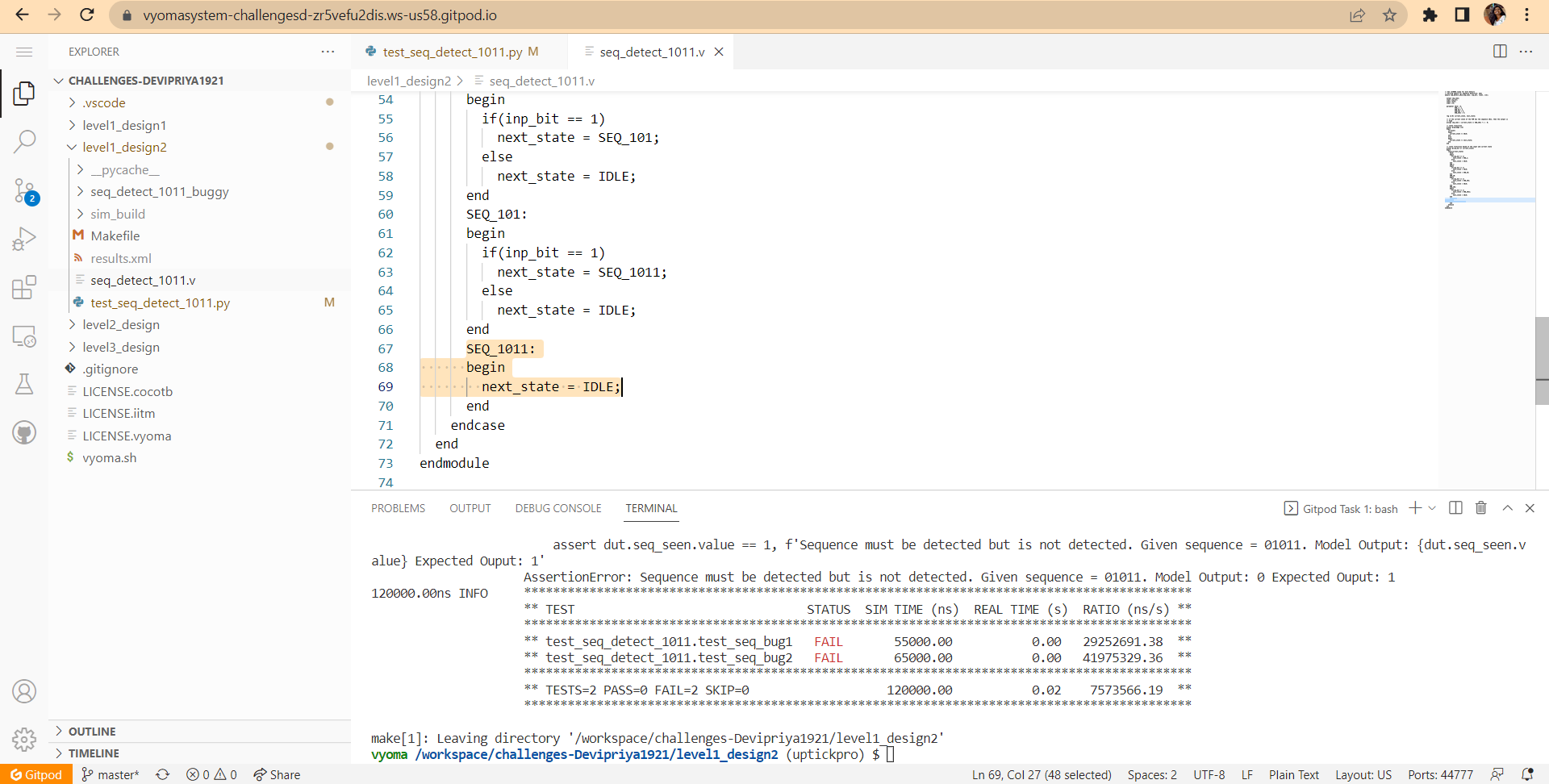Select the Testing beaker icon
Viewport: 1549px width, 784px height.
pyautogui.click(x=25, y=384)
